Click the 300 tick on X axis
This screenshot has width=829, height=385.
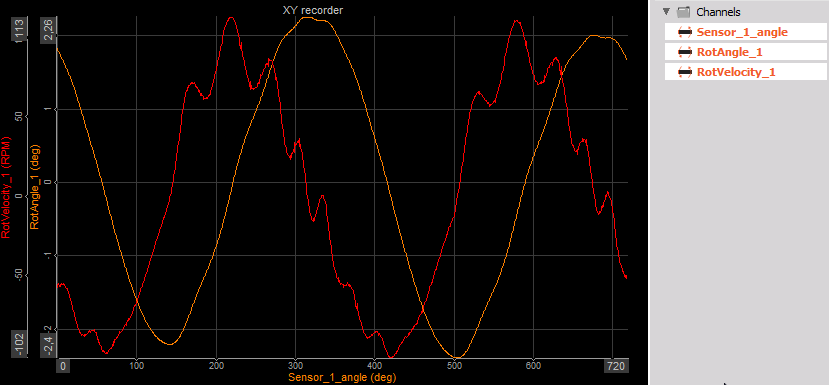pyautogui.click(x=296, y=365)
